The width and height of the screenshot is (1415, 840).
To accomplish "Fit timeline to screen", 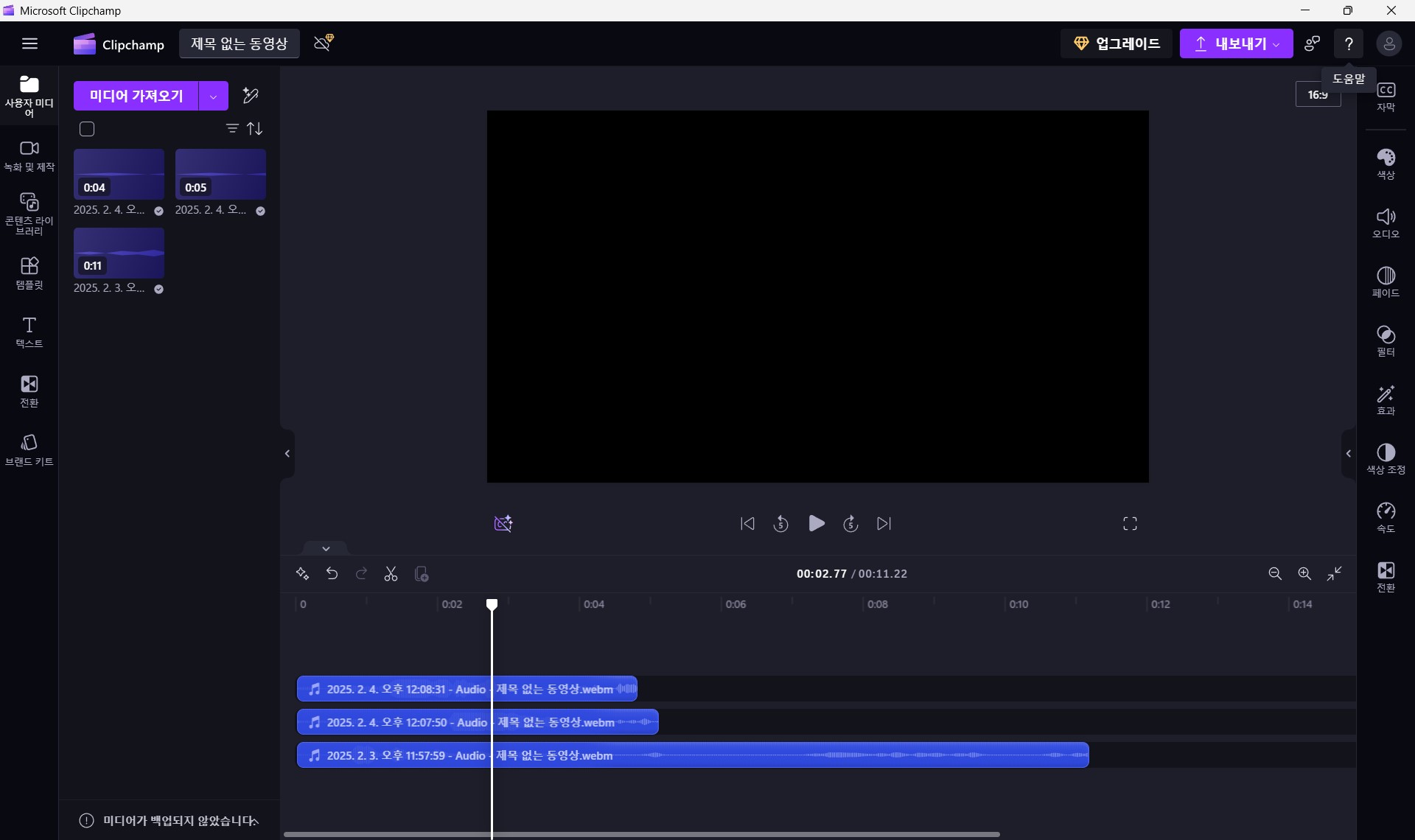I will (1335, 574).
